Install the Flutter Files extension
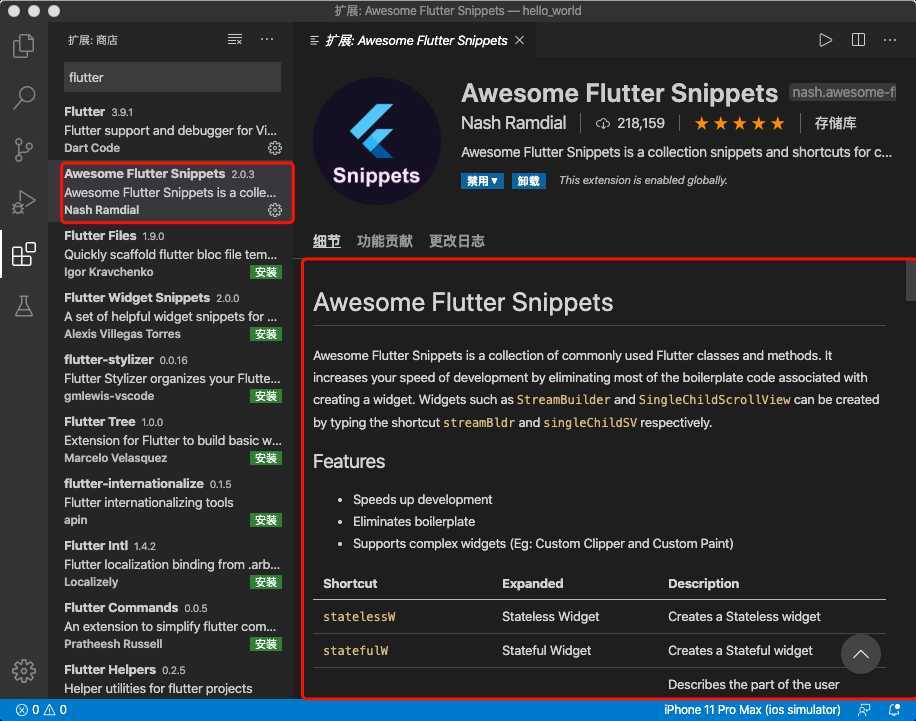This screenshot has width=916, height=721. 266,272
